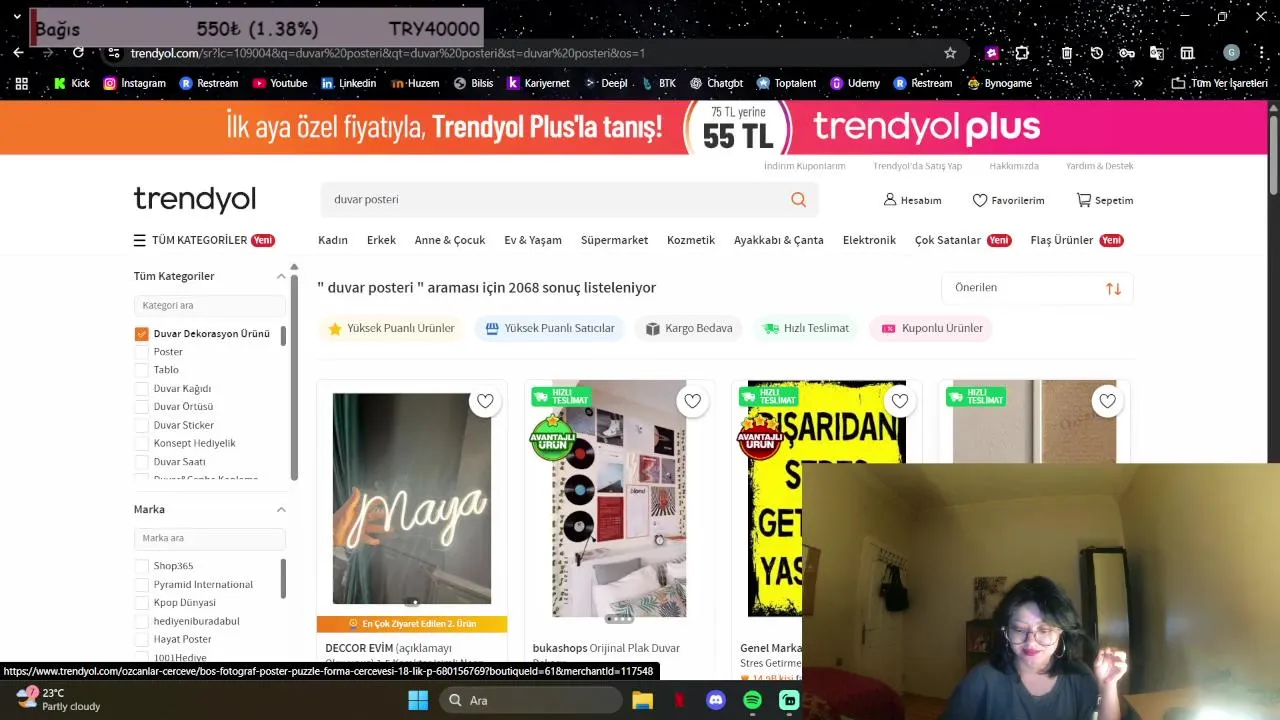Check the Duvar Sticker checkbox
This screenshot has width=1280, height=720.
coord(141,425)
